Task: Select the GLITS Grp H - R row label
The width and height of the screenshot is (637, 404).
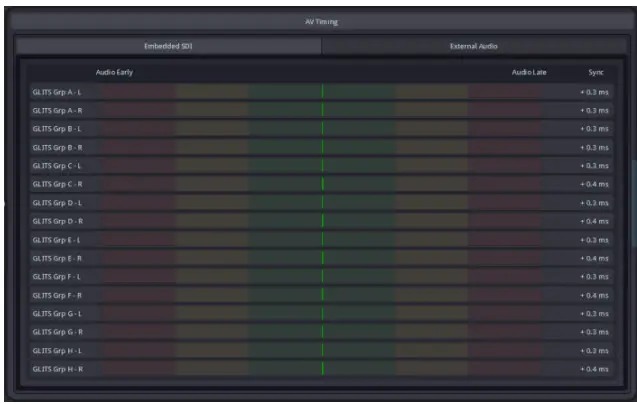Action: (x=58, y=369)
